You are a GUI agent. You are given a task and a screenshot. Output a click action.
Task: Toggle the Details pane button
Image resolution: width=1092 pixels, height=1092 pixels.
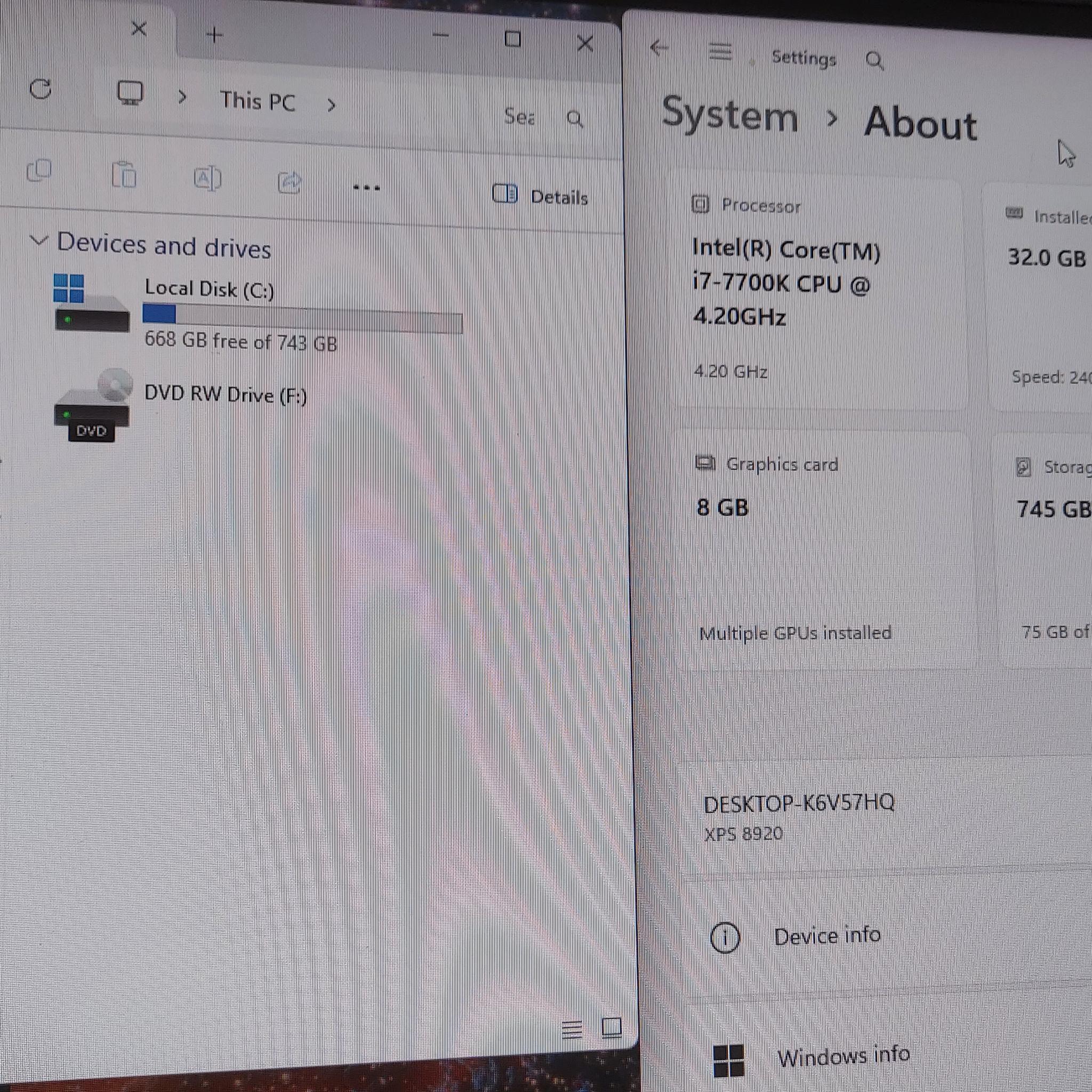pyautogui.click(x=540, y=196)
